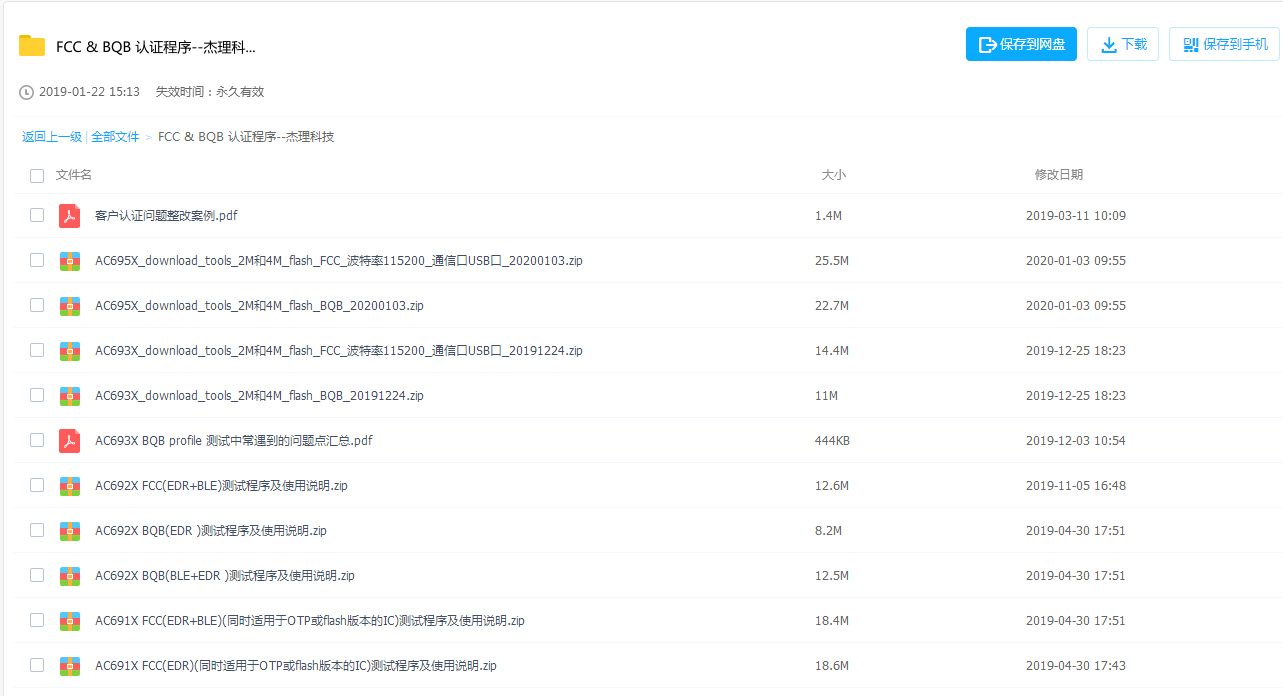This screenshot has height=696, width=1283.
Task: Tick the checkbox for AC693X FCC 20191224 zip
Action: (37, 350)
